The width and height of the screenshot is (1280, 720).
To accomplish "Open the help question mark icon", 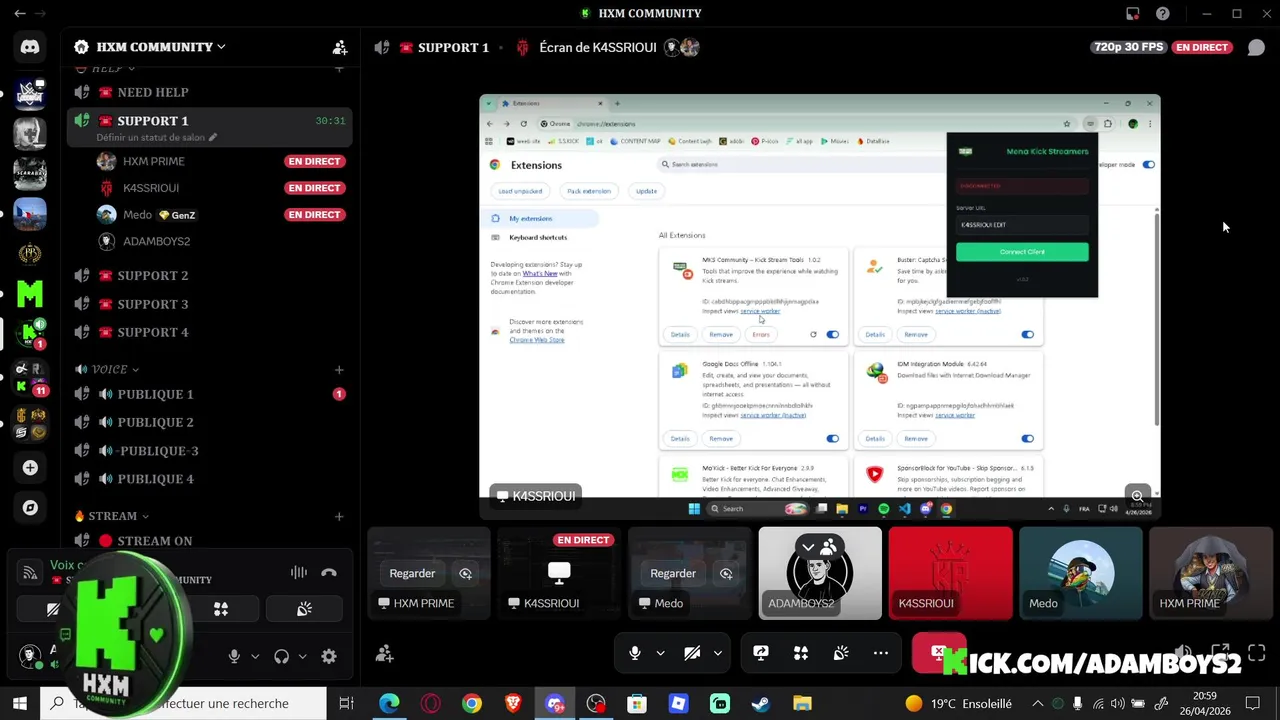I will point(1162,14).
